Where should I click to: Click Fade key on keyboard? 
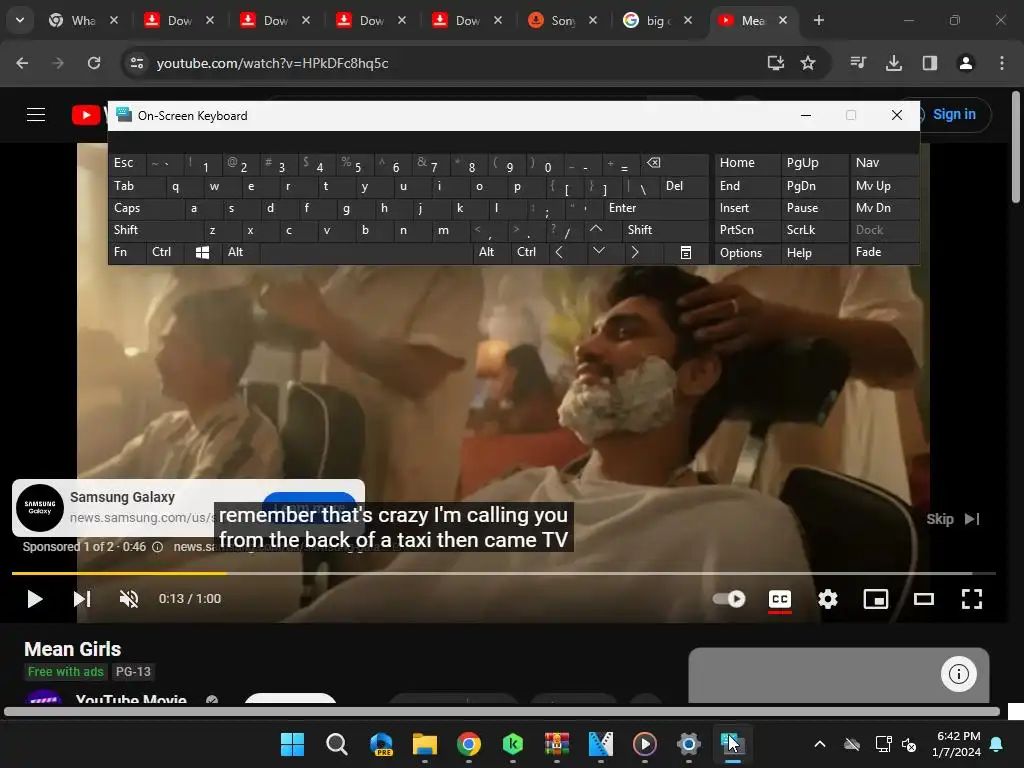(x=884, y=252)
